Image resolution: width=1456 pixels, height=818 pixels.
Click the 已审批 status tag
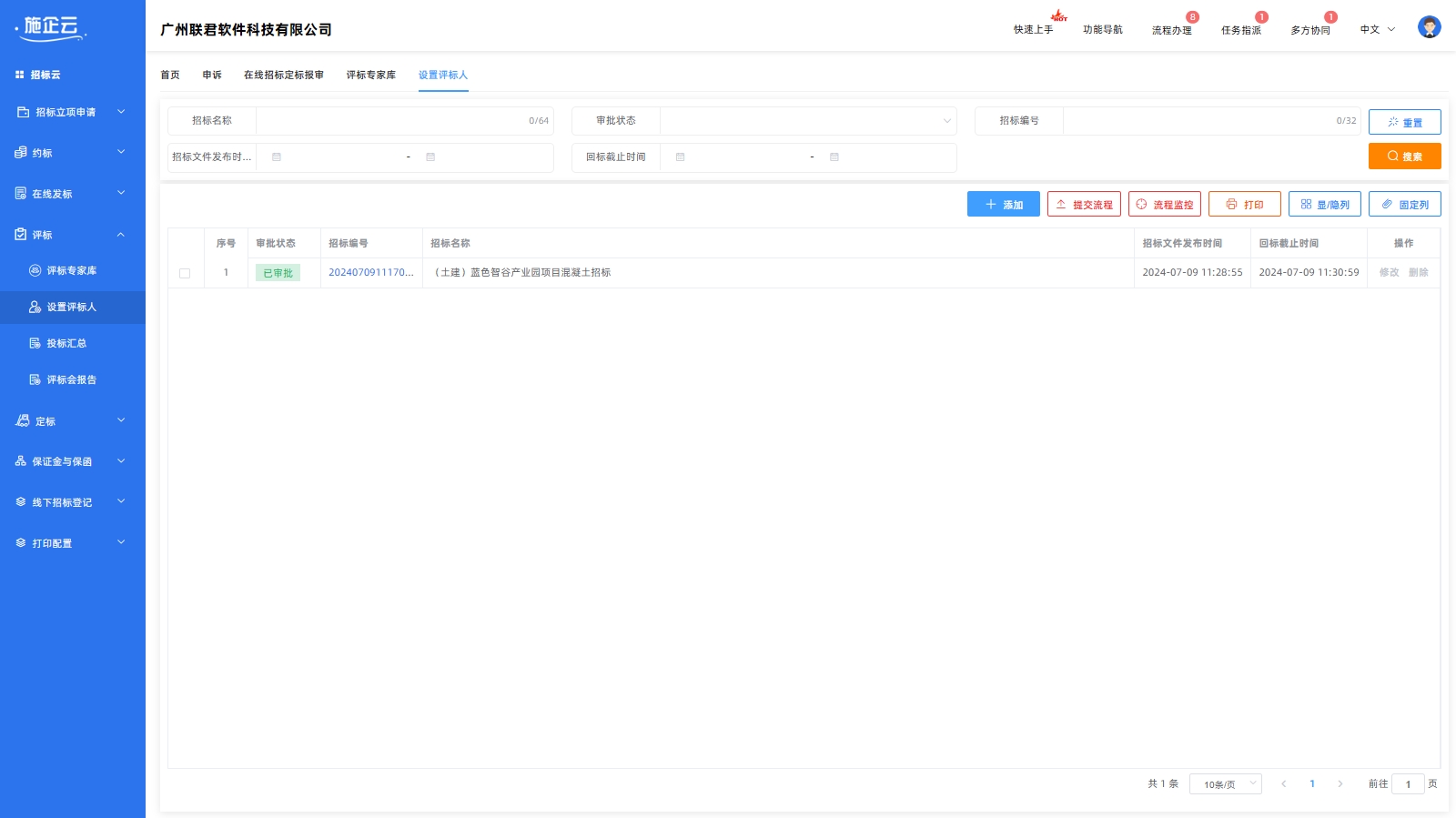[278, 273]
